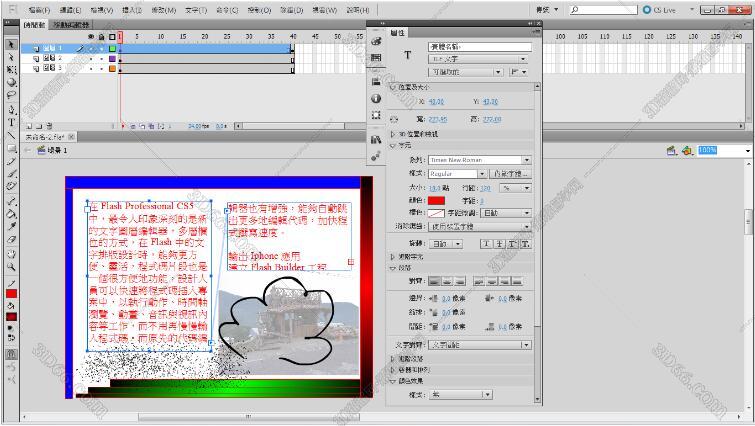
Task: Open the Color panel icon in dock
Action: 376,41
